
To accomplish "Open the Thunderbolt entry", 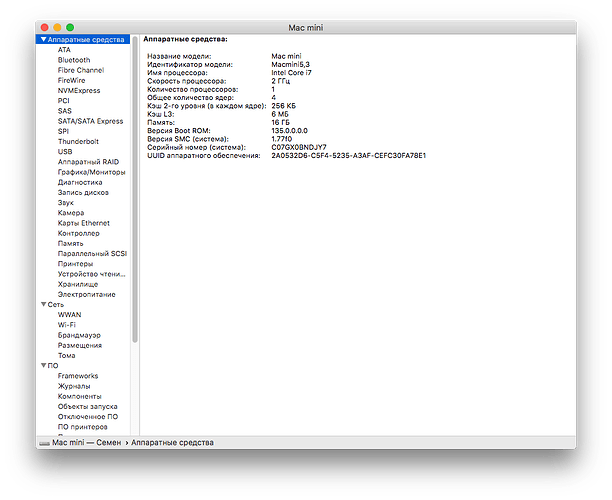I will [78, 141].
